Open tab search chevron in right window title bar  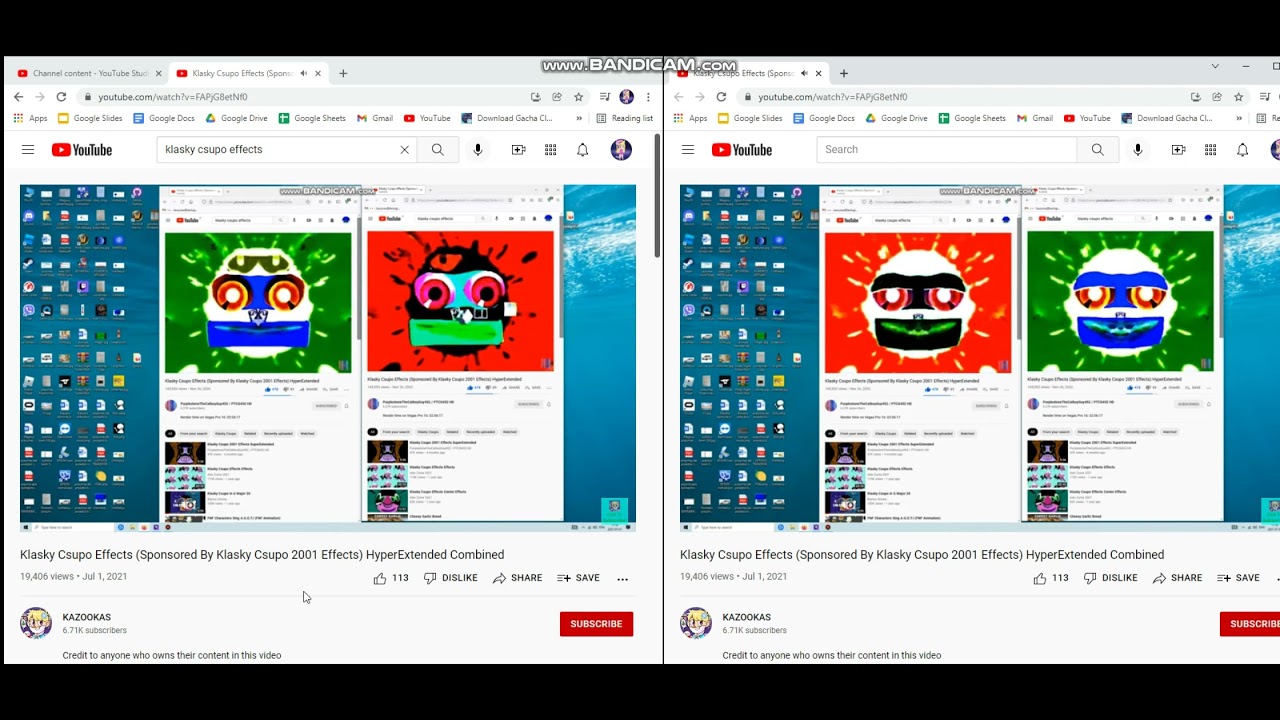click(x=1215, y=66)
